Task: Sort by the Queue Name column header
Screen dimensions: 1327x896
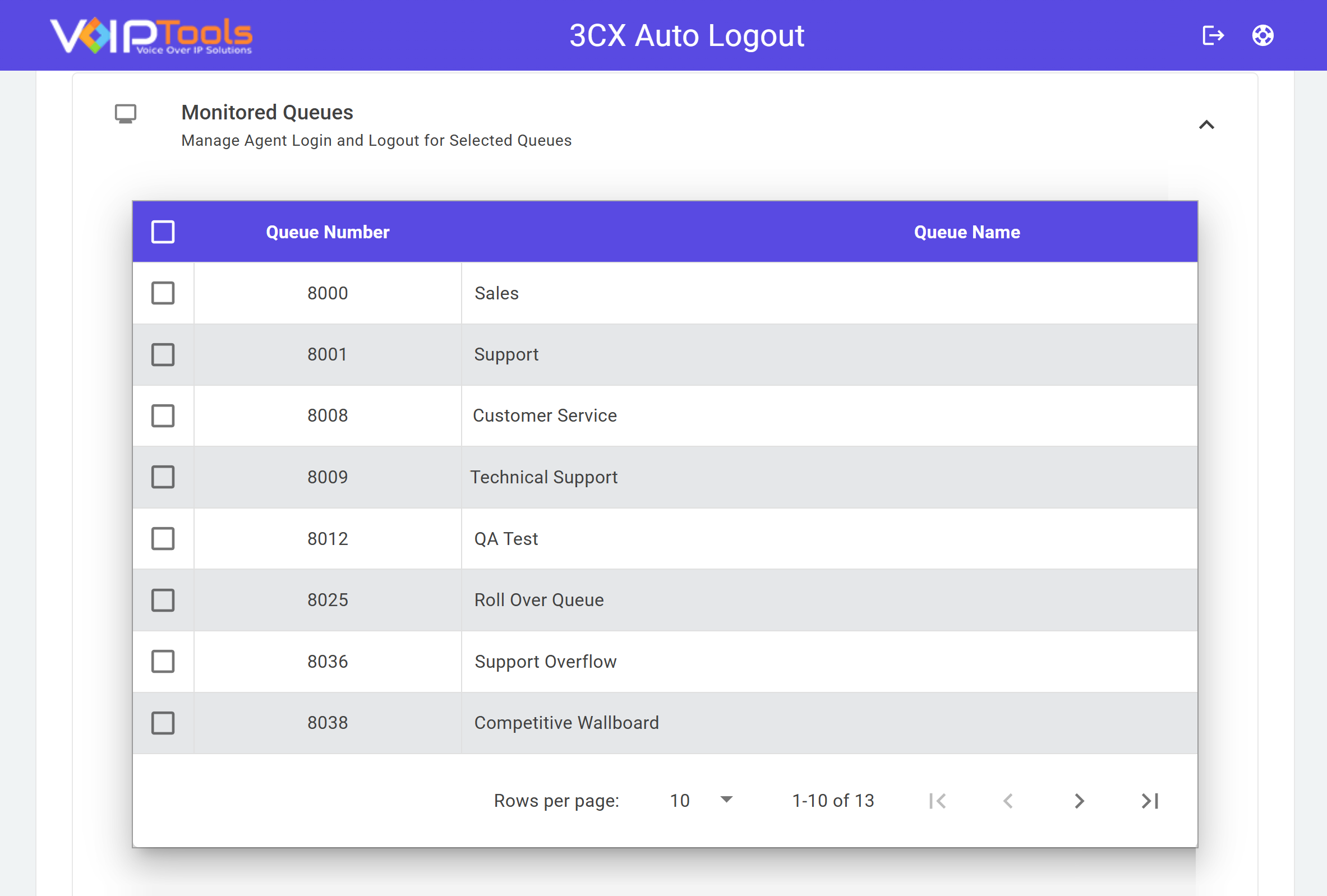Action: 967,232
